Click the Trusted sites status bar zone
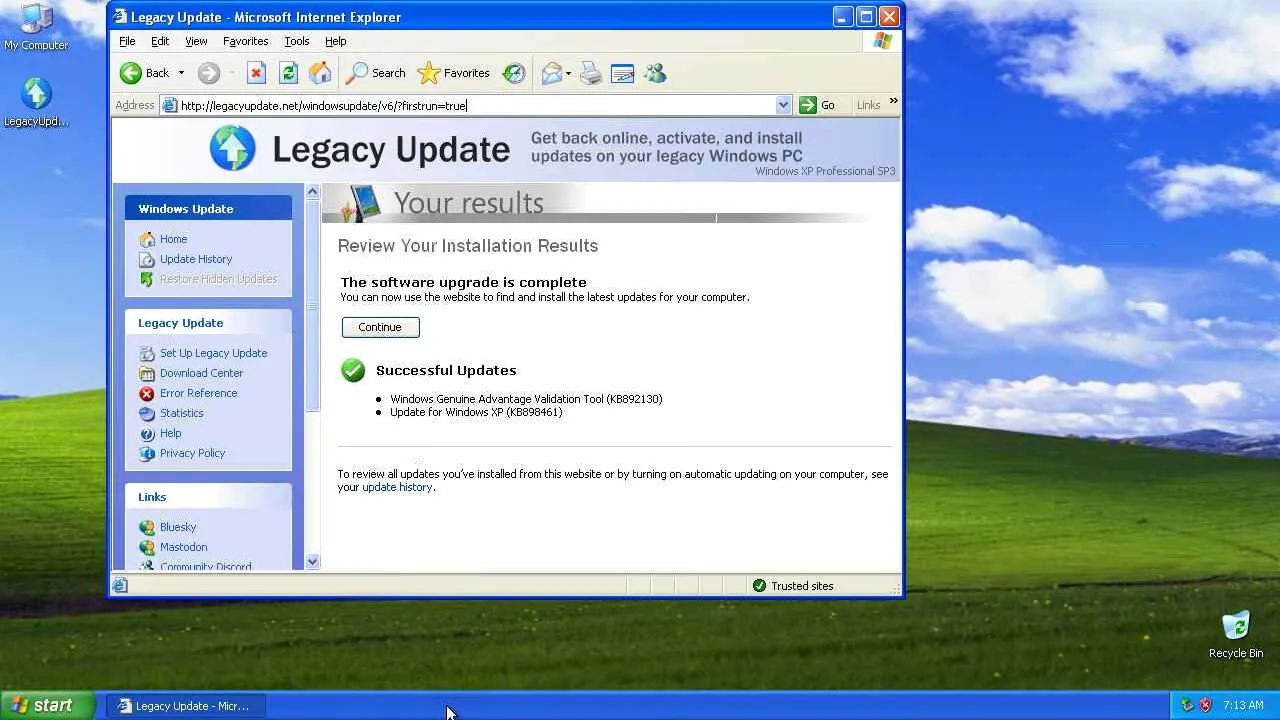The image size is (1280, 720). click(792, 586)
